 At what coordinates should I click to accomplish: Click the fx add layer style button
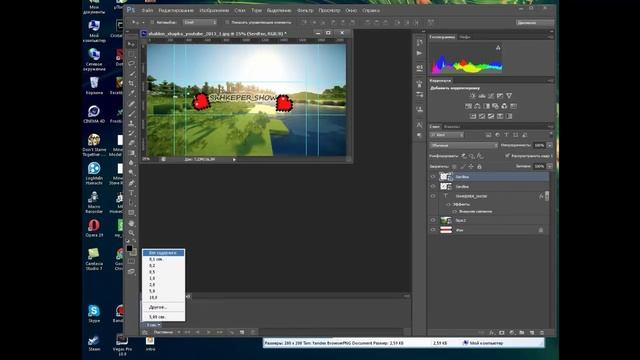click(x=491, y=333)
